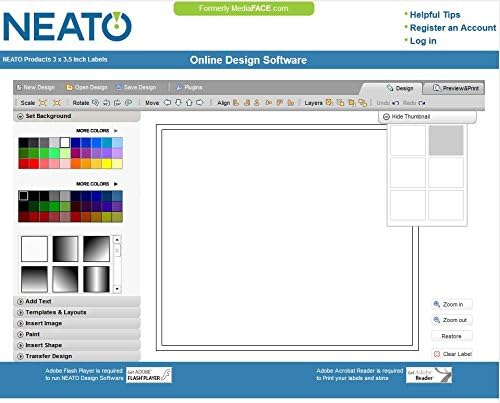Click the gradient list's scroll-down arrow
500x403 pixels.
[117, 289]
